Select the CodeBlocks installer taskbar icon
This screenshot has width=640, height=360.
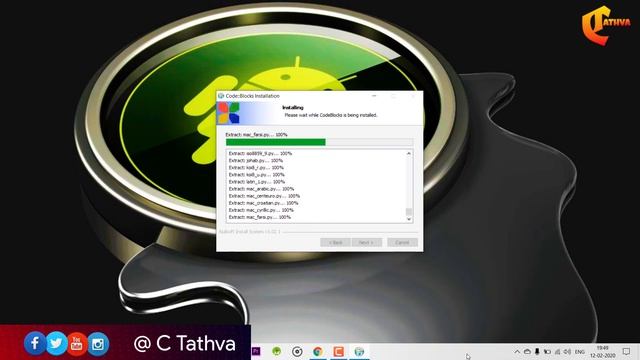359,351
